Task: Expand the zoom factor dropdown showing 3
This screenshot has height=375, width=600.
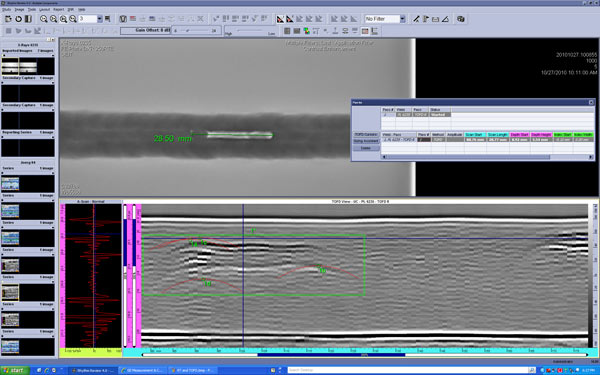Action: (99, 19)
